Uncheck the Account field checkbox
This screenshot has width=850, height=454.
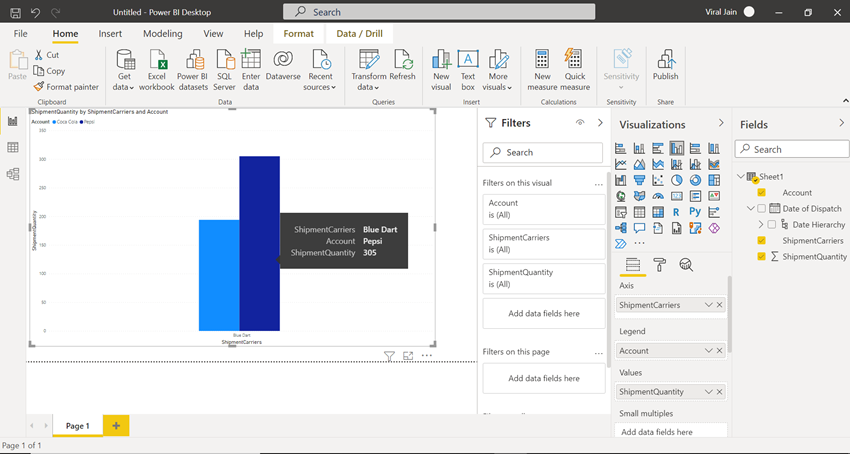761,193
